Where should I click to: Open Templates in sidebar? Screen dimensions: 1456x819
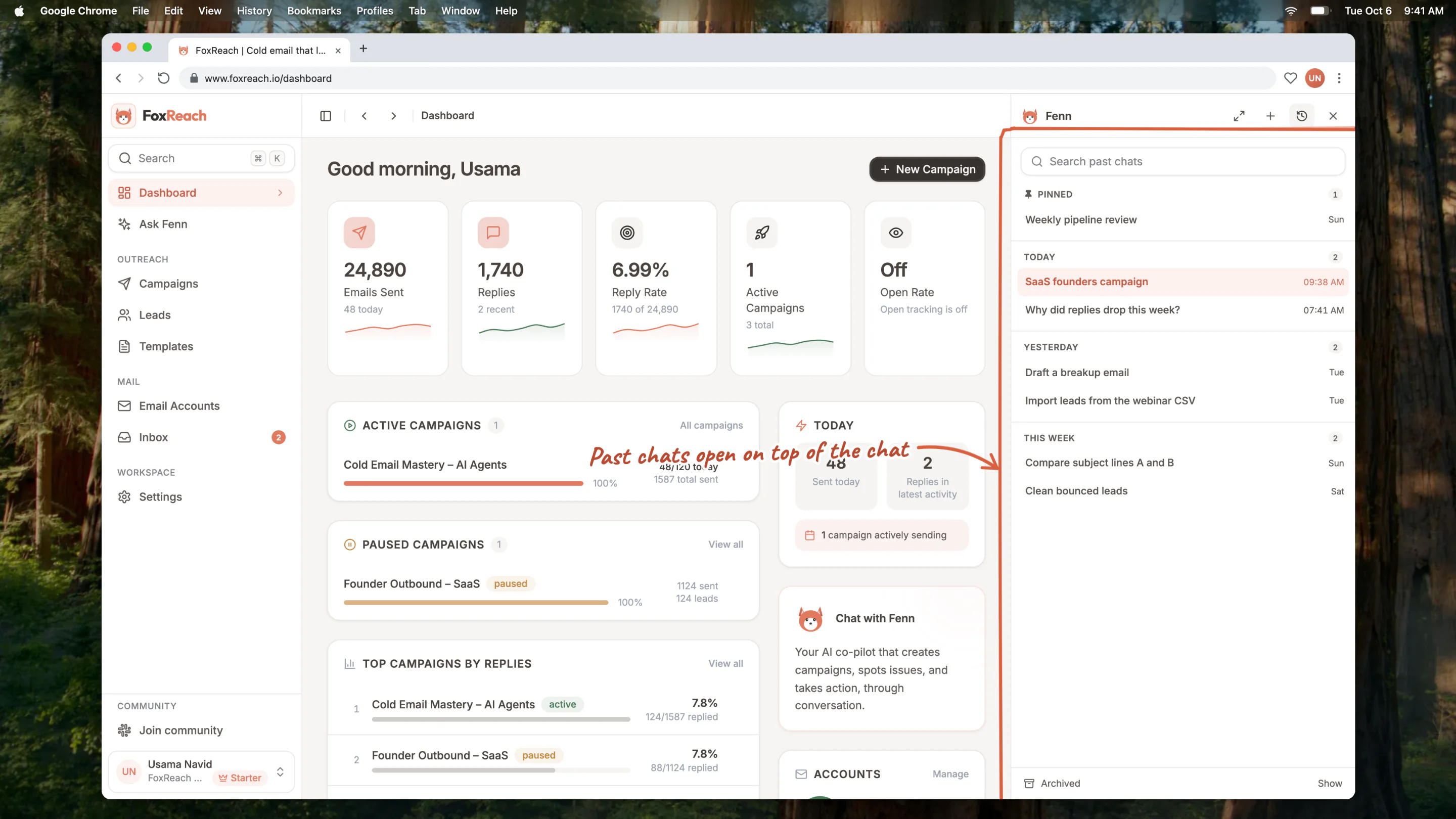(x=201, y=346)
